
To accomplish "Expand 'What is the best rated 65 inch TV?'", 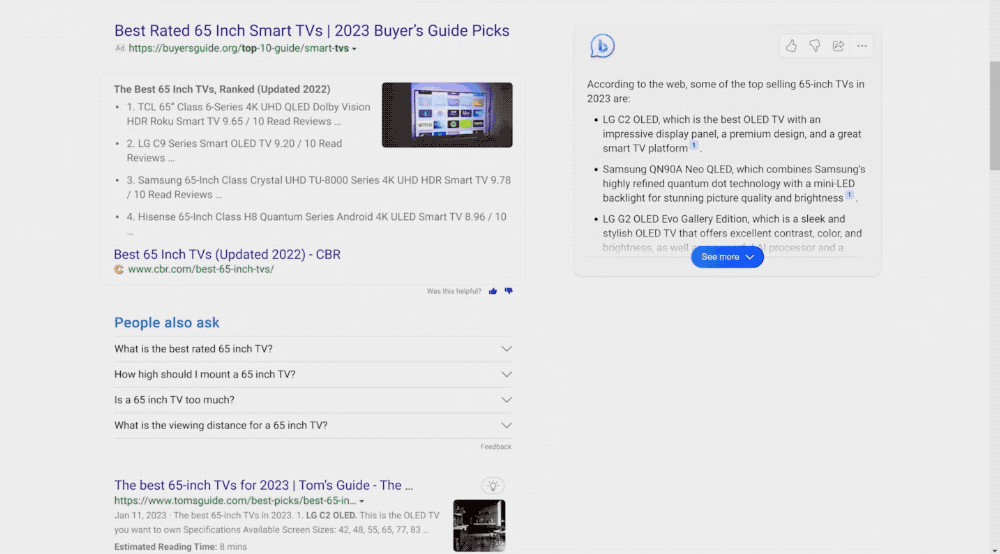I will click(312, 349).
